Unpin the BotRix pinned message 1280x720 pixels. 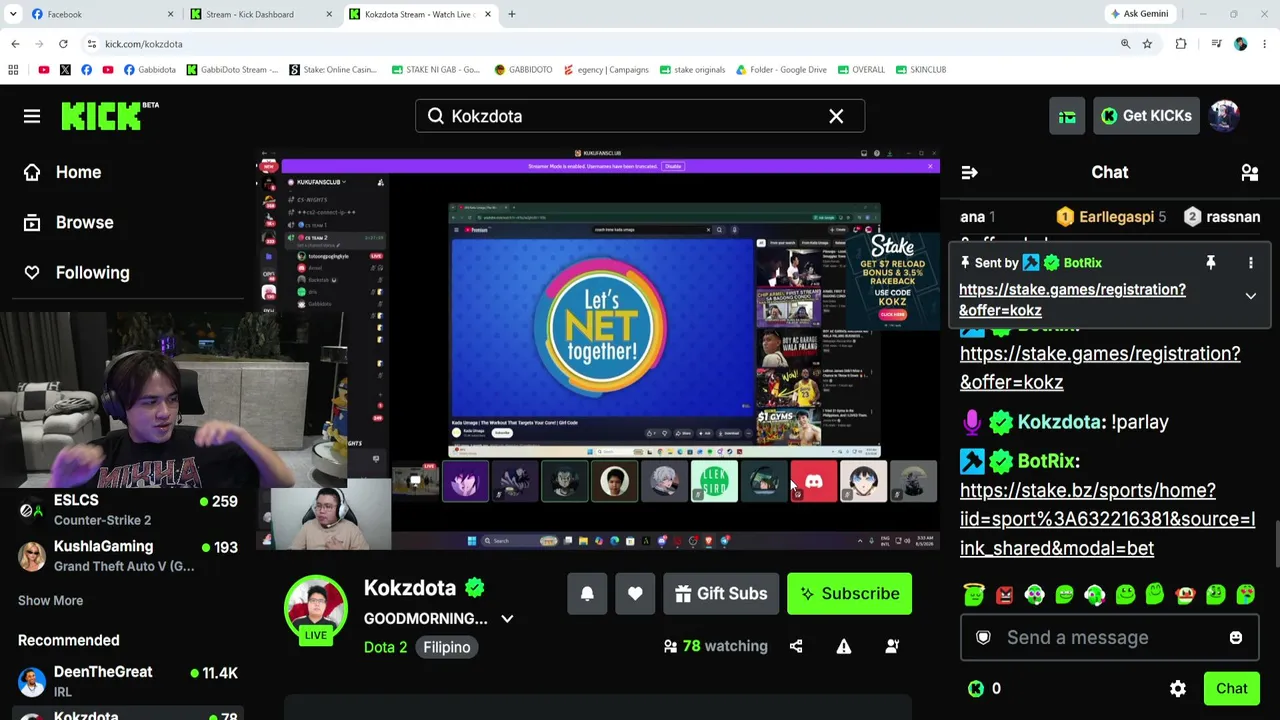point(1210,263)
